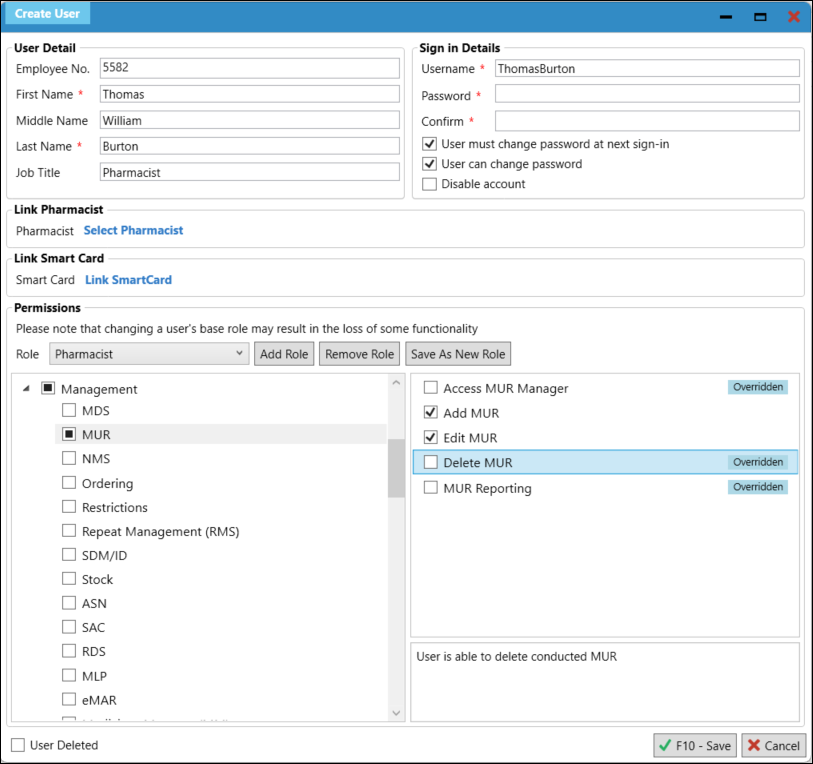Image resolution: width=813 pixels, height=764 pixels.
Task: Maximize the Create User window
Action: tap(760, 17)
